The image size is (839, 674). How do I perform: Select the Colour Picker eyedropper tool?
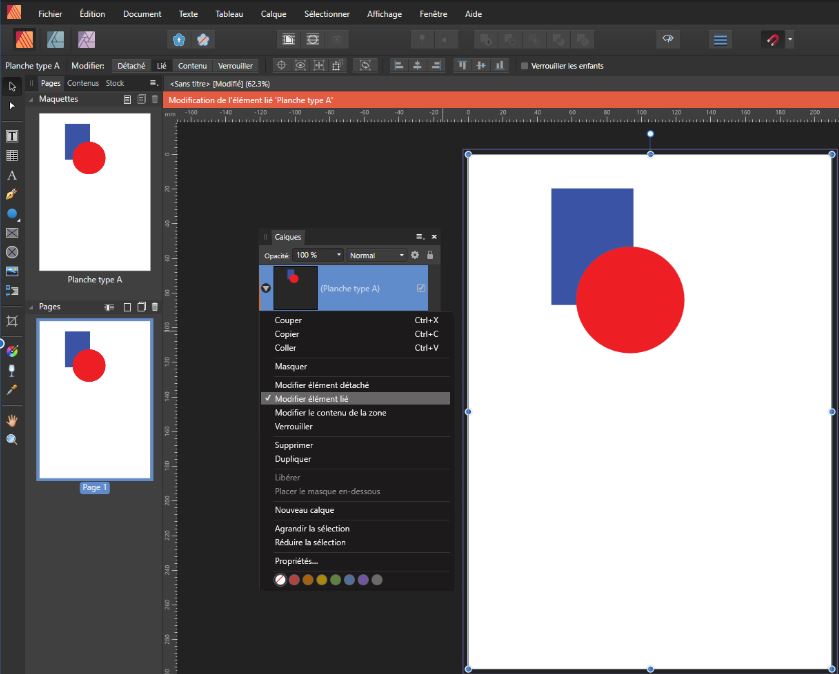coord(12,390)
